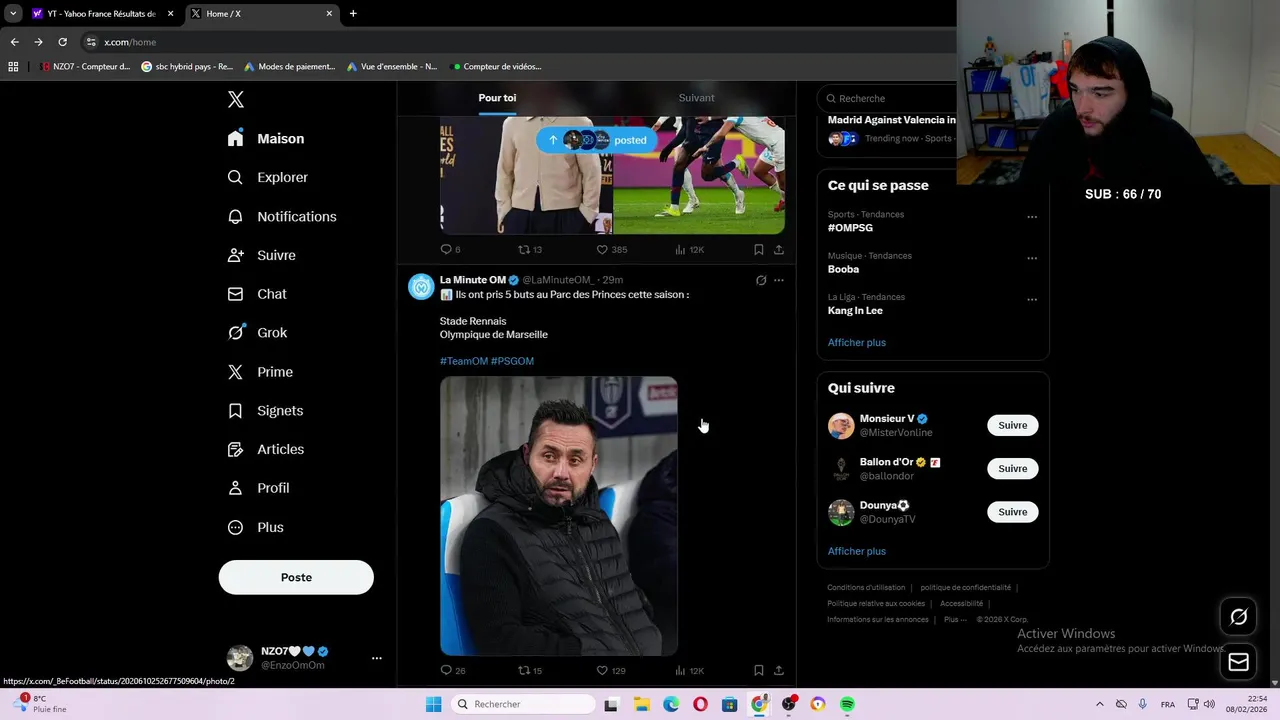Open the #TeamOM hashtag

[x=464, y=361]
